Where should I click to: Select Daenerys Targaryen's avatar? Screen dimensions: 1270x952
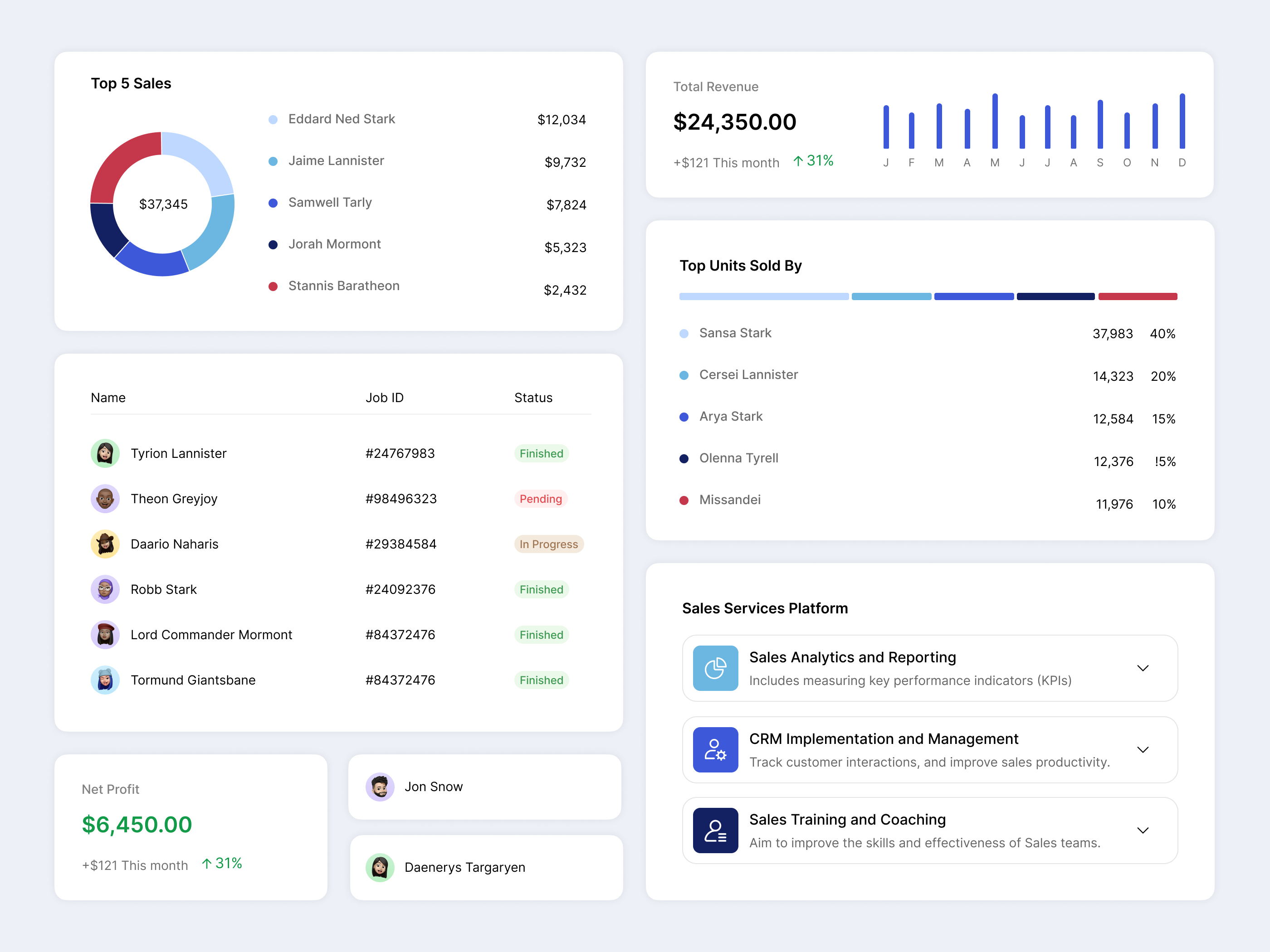click(380, 868)
